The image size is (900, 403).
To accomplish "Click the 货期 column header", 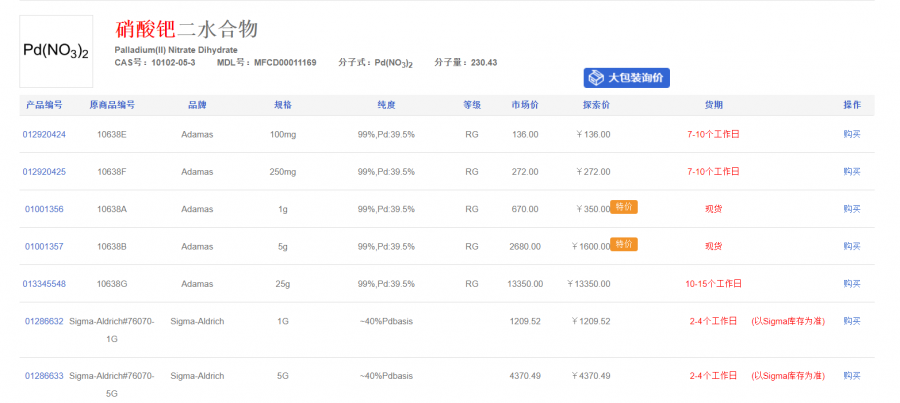I will [713, 104].
